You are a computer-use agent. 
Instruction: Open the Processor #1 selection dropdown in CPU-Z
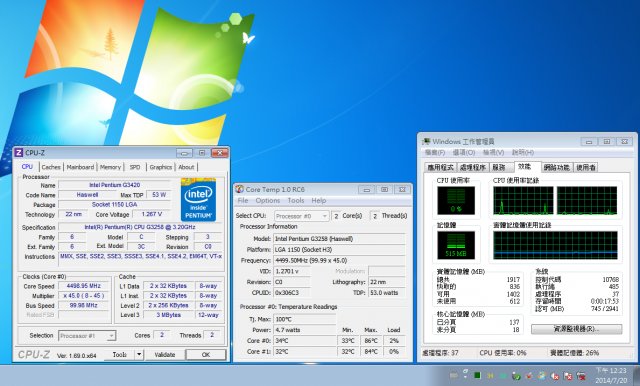pyautogui.click(x=87, y=335)
